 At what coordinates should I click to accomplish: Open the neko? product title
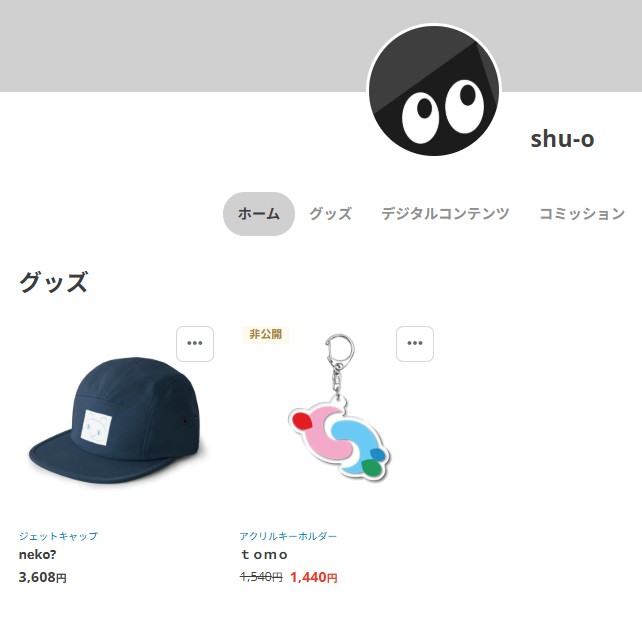coord(37,555)
